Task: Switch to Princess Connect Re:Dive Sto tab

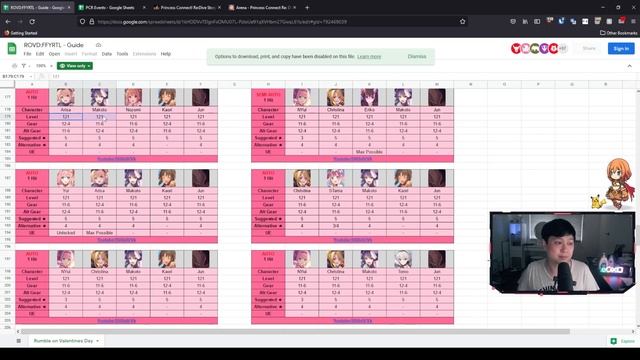Action: 188,7
